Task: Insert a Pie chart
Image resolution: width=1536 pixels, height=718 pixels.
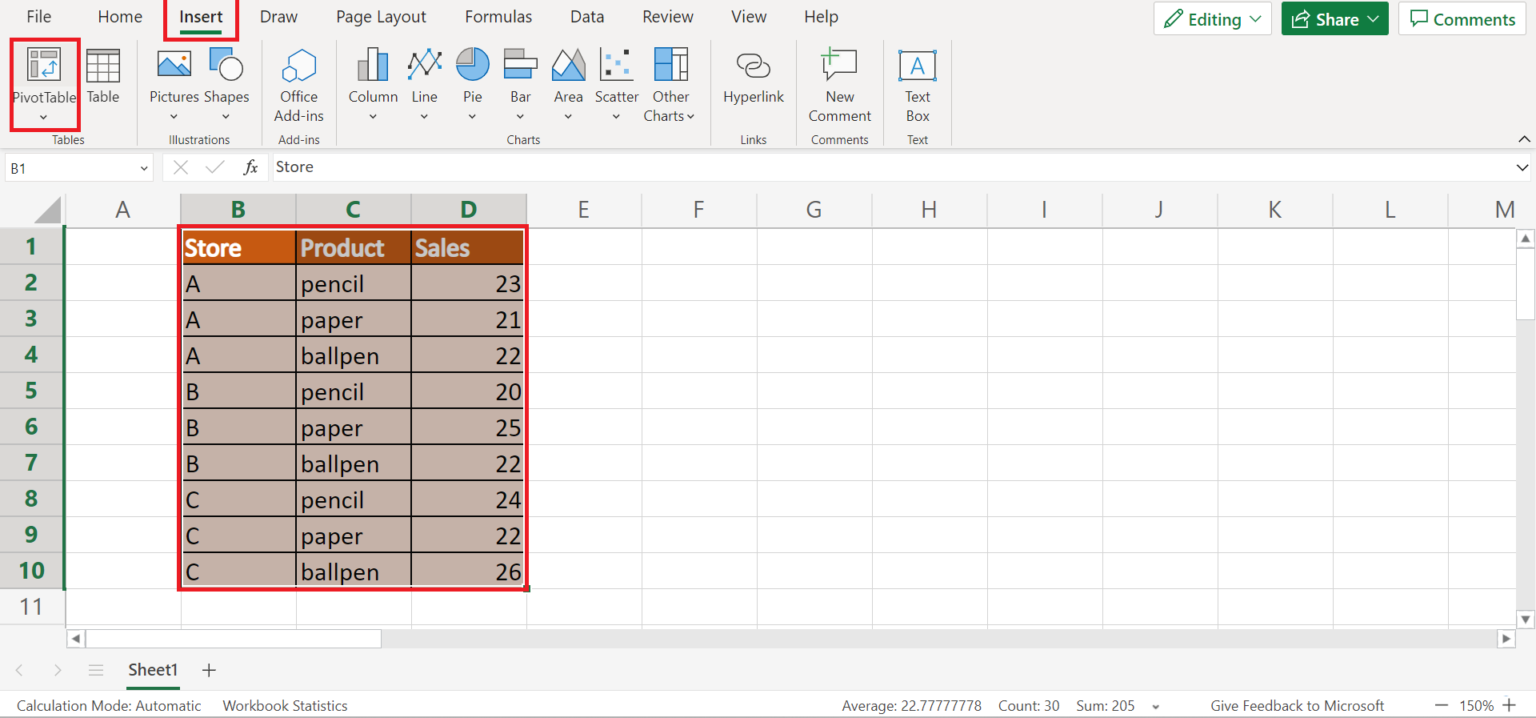Action: point(472,80)
